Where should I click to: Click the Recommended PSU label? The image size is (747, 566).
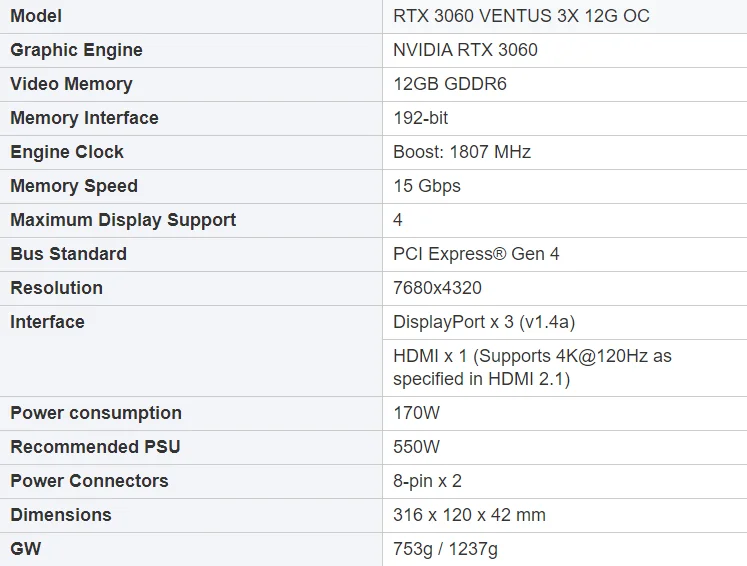95,447
